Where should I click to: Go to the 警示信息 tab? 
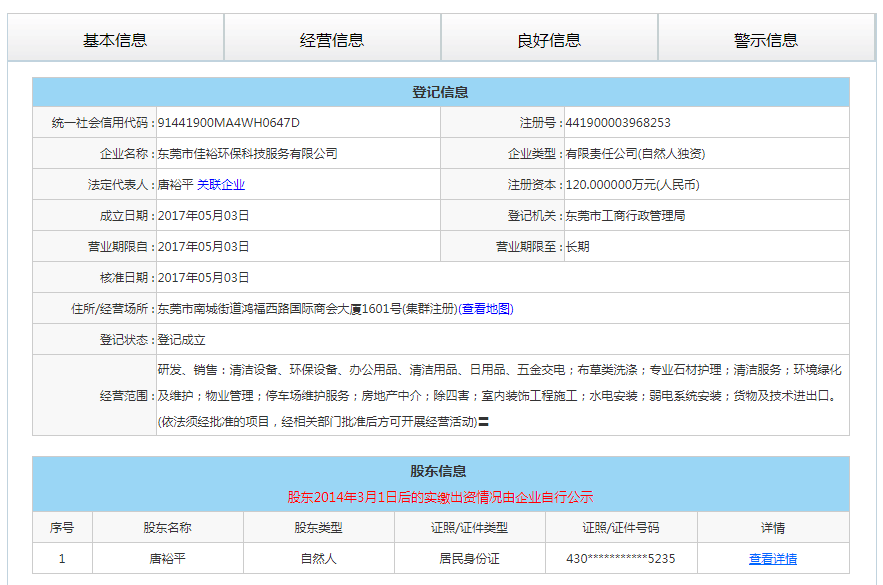point(766,40)
